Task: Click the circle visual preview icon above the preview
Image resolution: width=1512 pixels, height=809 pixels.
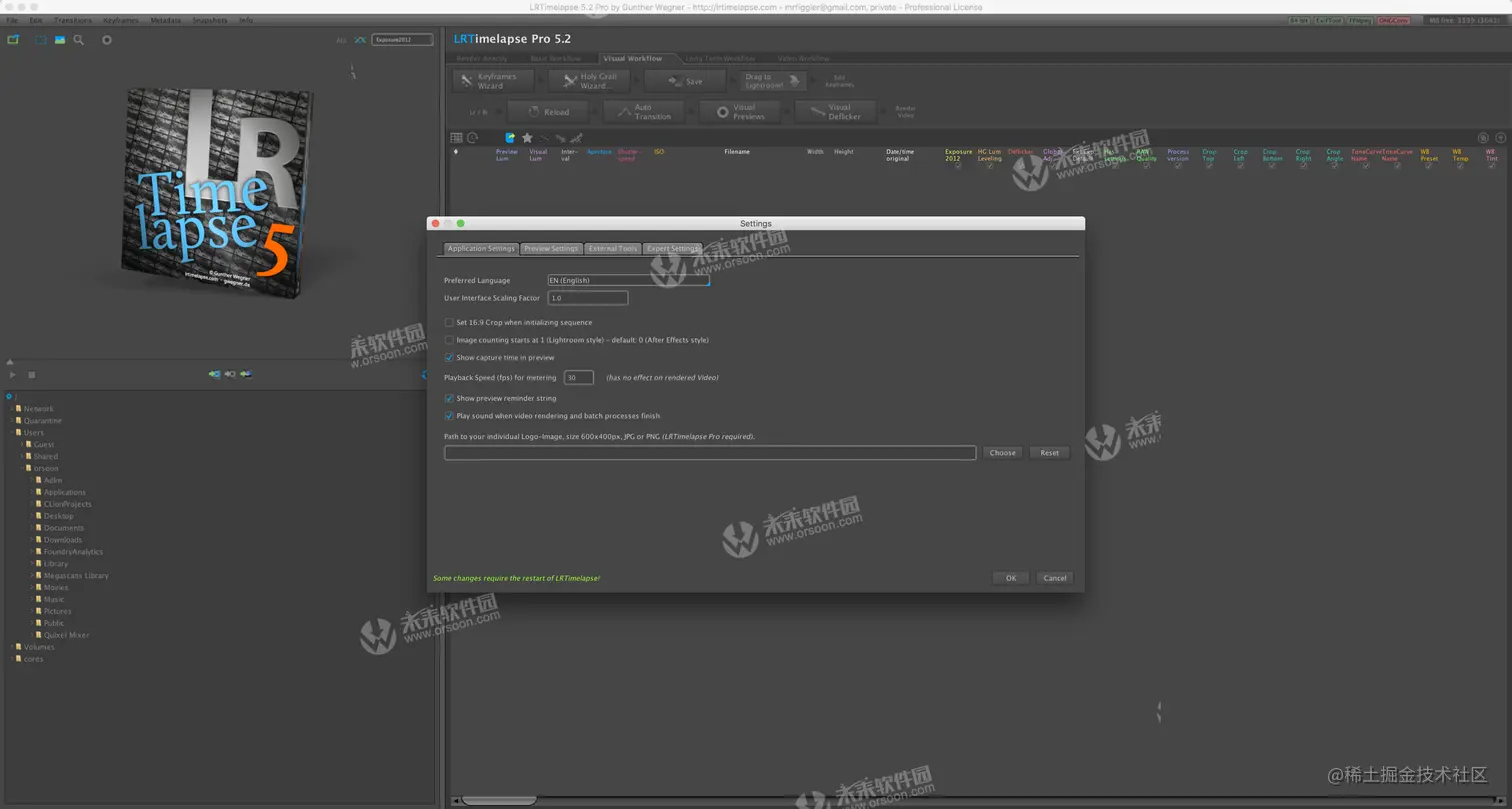Action: tap(107, 40)
